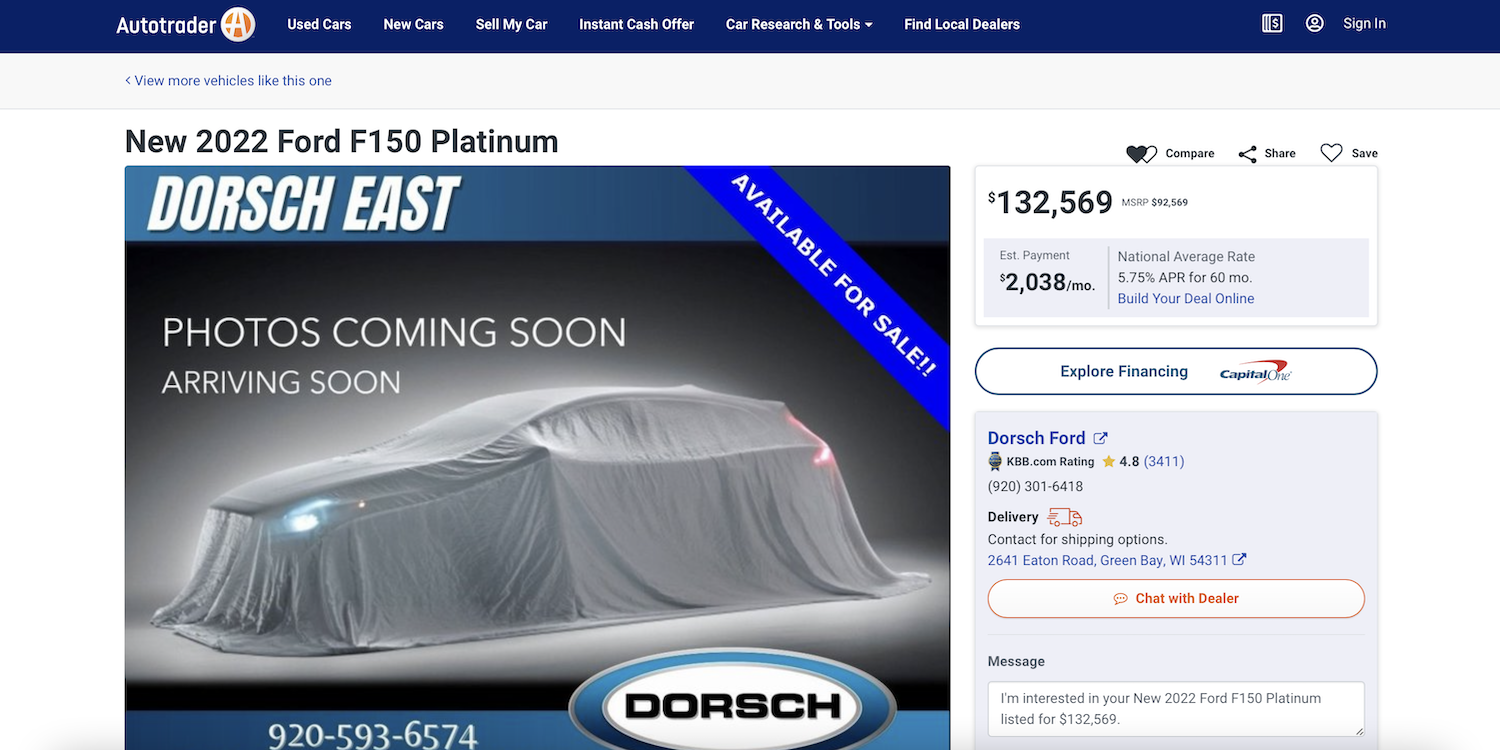Click the Explore Financing button

pyautogui.click(x=1176, y=372)
